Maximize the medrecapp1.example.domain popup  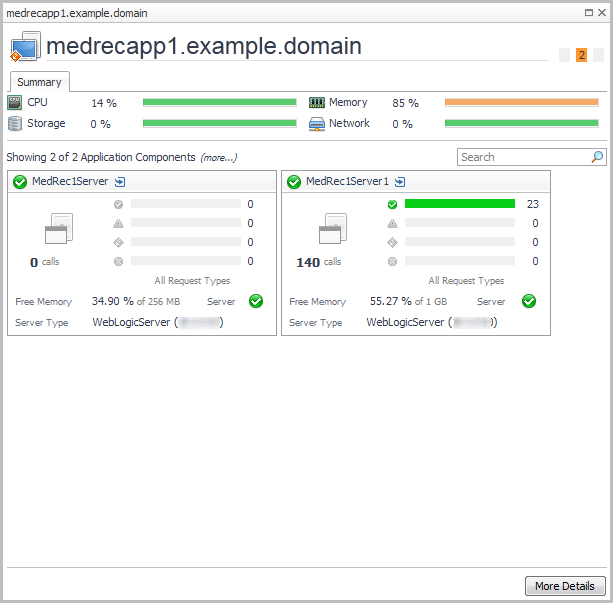click(588, 13)
